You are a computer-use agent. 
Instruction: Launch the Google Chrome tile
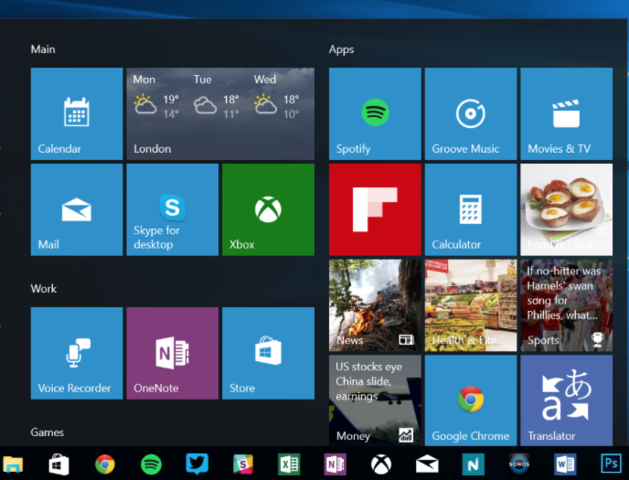[x=471, y=400]
